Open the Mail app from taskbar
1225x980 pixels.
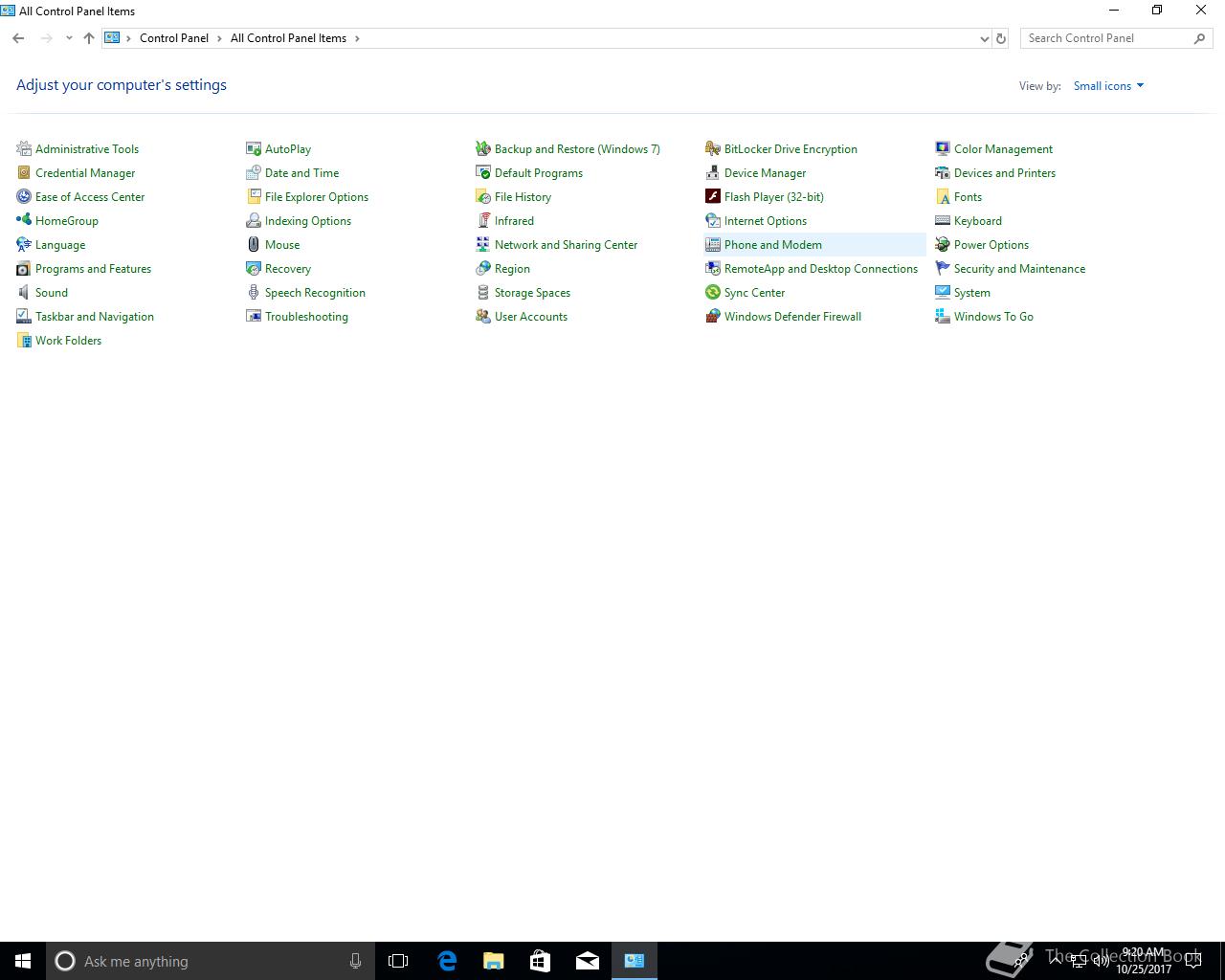tap(587, 961)
